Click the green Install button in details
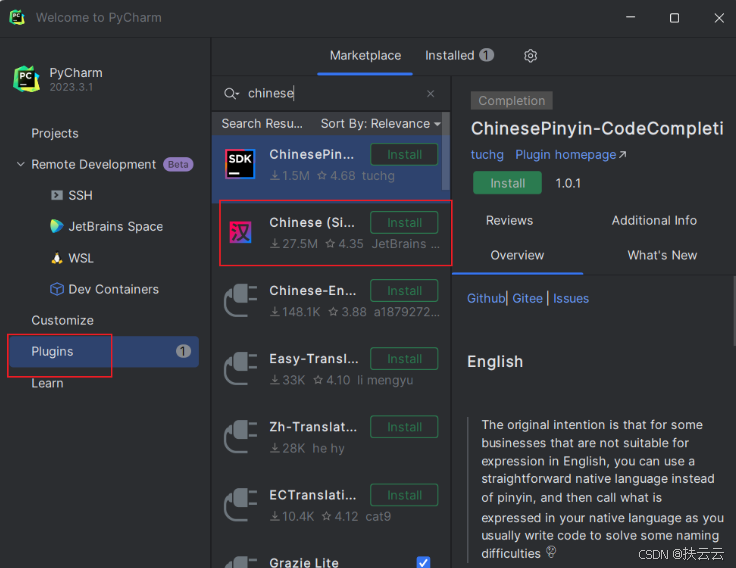 (x=507, y=183)
